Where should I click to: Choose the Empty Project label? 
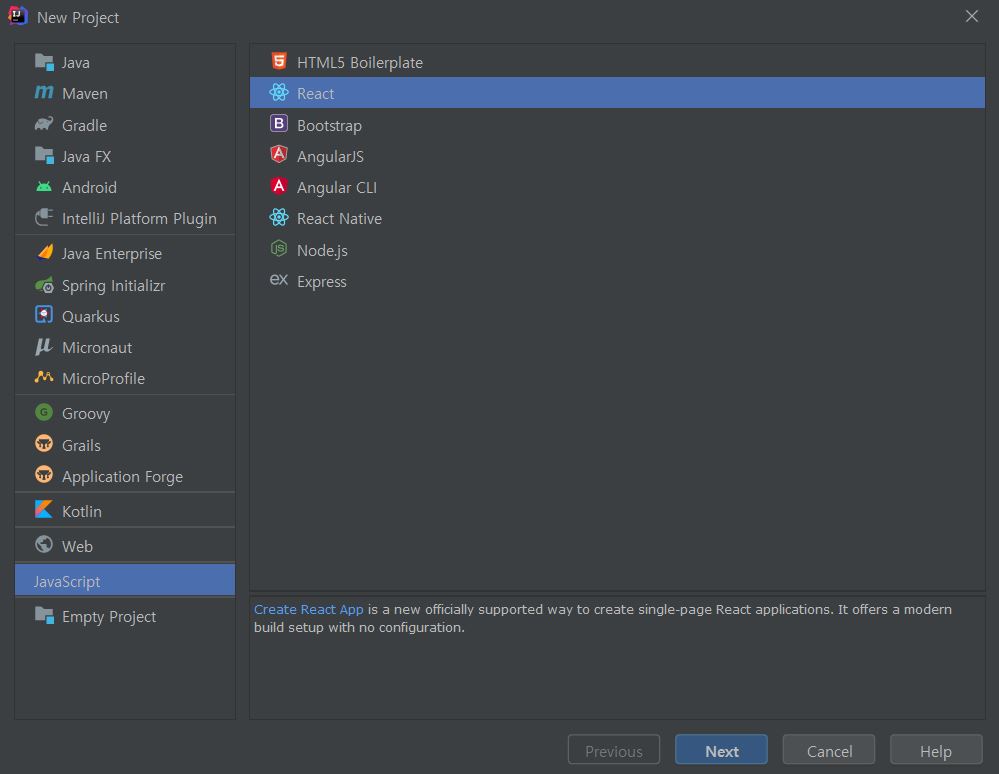pyautogui.click(x=109, y=617)
